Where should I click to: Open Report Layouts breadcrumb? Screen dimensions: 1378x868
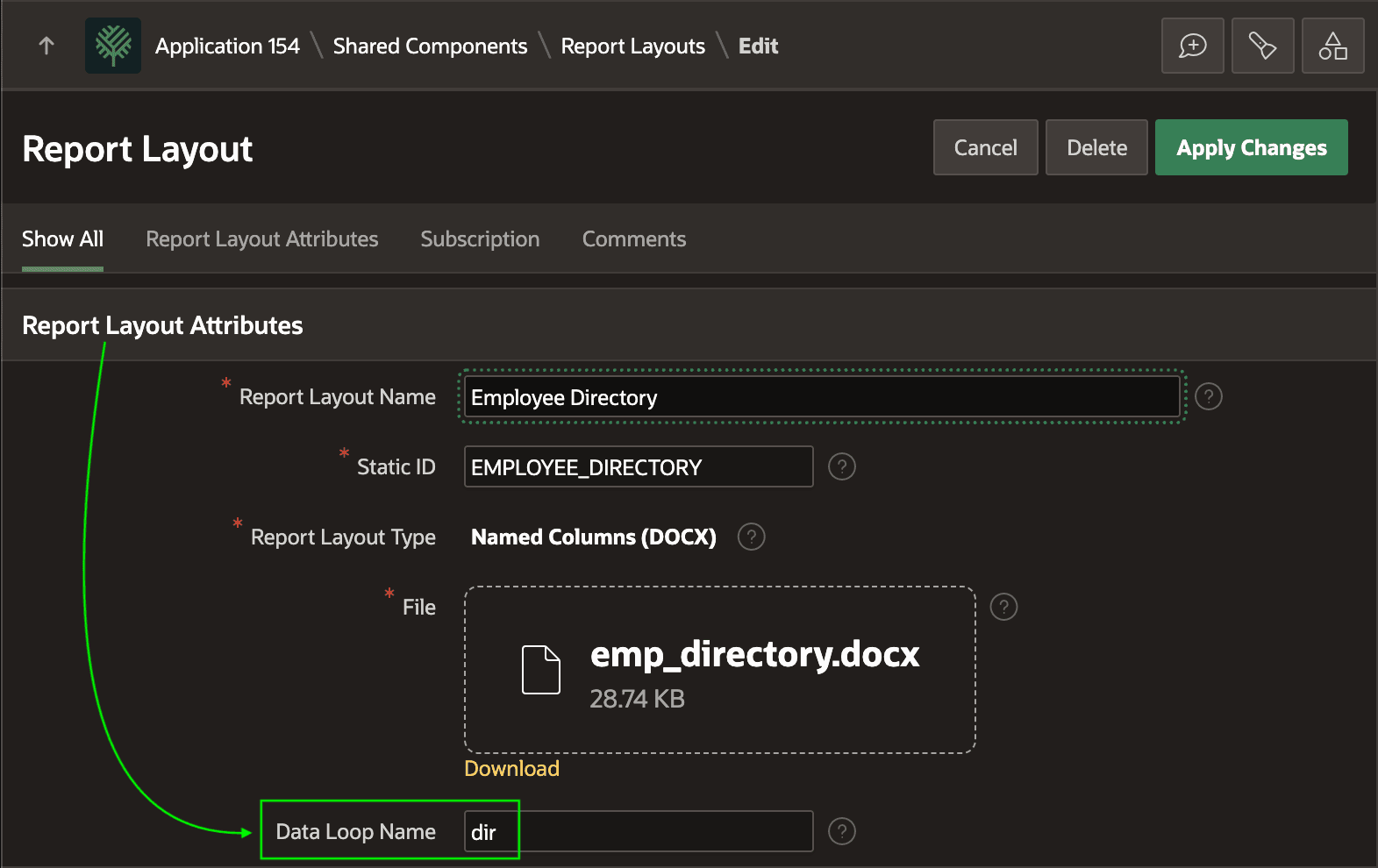tap(632, 46)
